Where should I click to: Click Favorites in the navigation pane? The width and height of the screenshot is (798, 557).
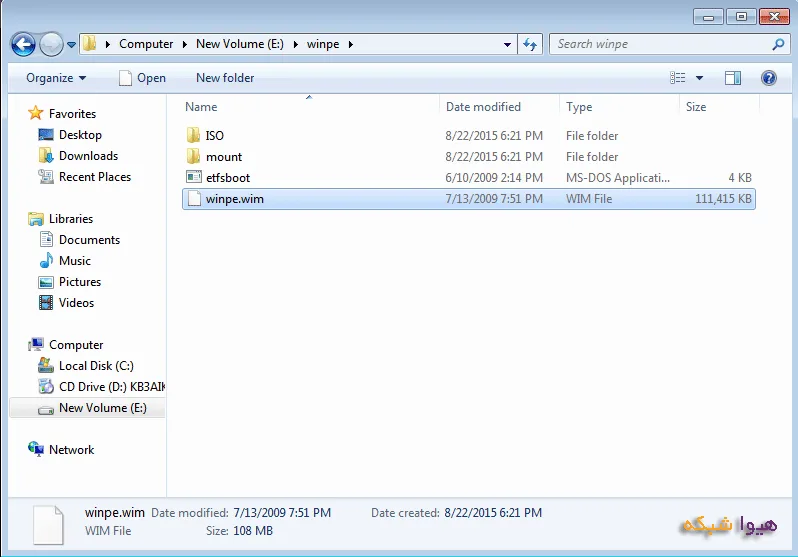coord(72,114)
